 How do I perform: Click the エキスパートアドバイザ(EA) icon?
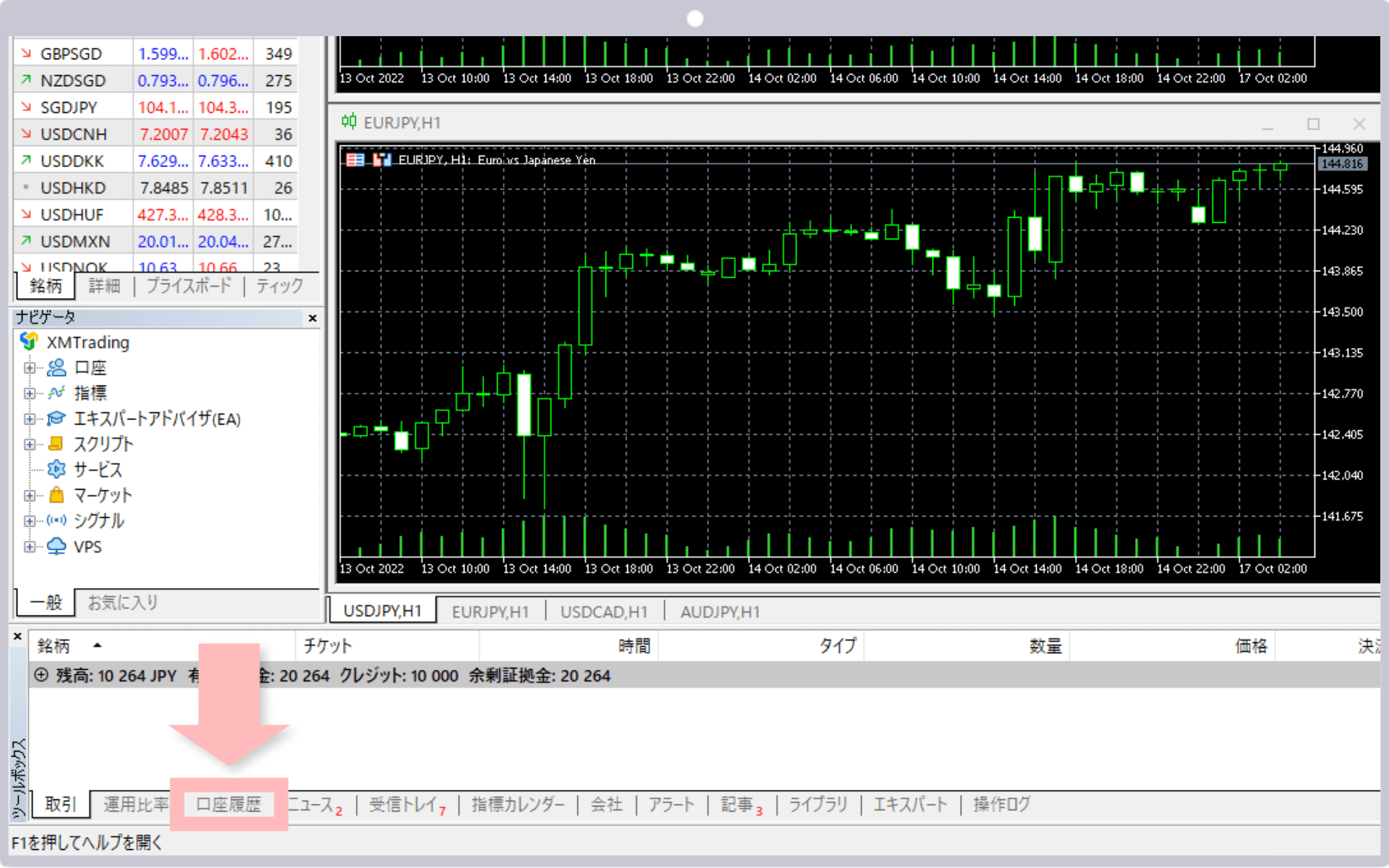coord(56,419)
